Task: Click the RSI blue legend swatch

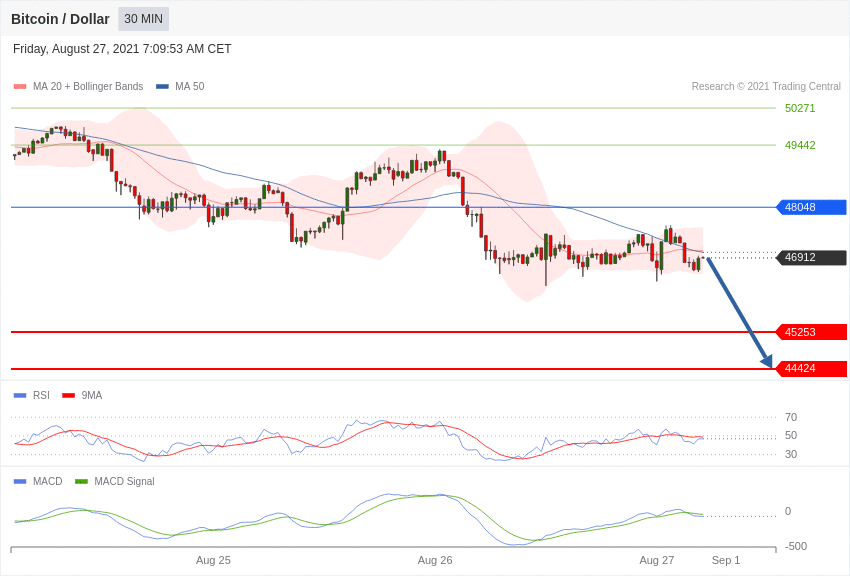Action: point(20,396)
